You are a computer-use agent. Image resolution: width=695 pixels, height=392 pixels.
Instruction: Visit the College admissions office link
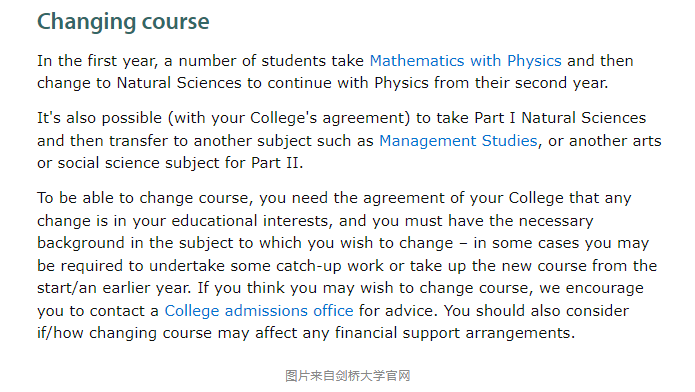[x=259, y=311]
